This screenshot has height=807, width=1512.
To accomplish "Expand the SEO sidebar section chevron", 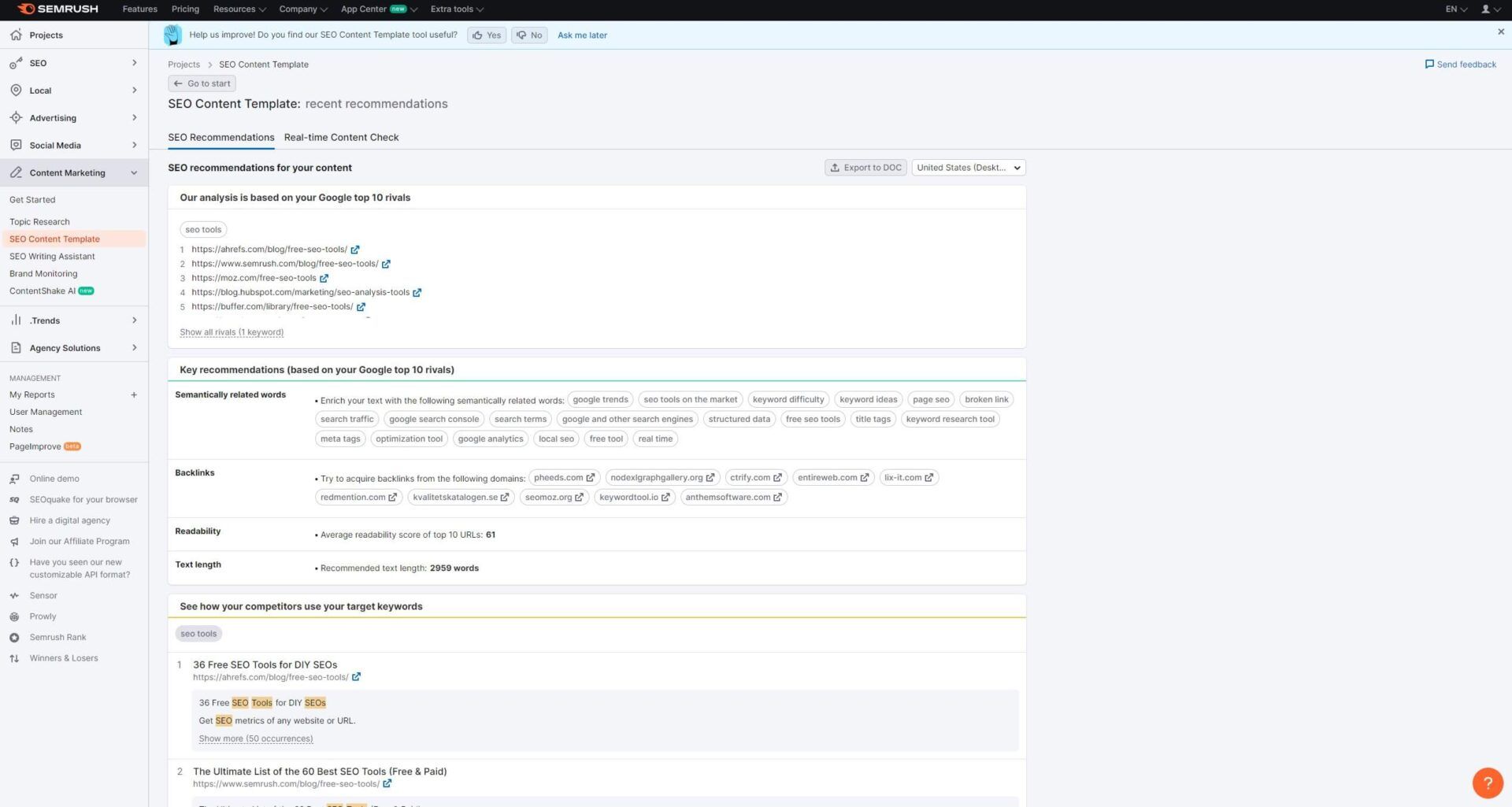I will click(x=135, y=63).
